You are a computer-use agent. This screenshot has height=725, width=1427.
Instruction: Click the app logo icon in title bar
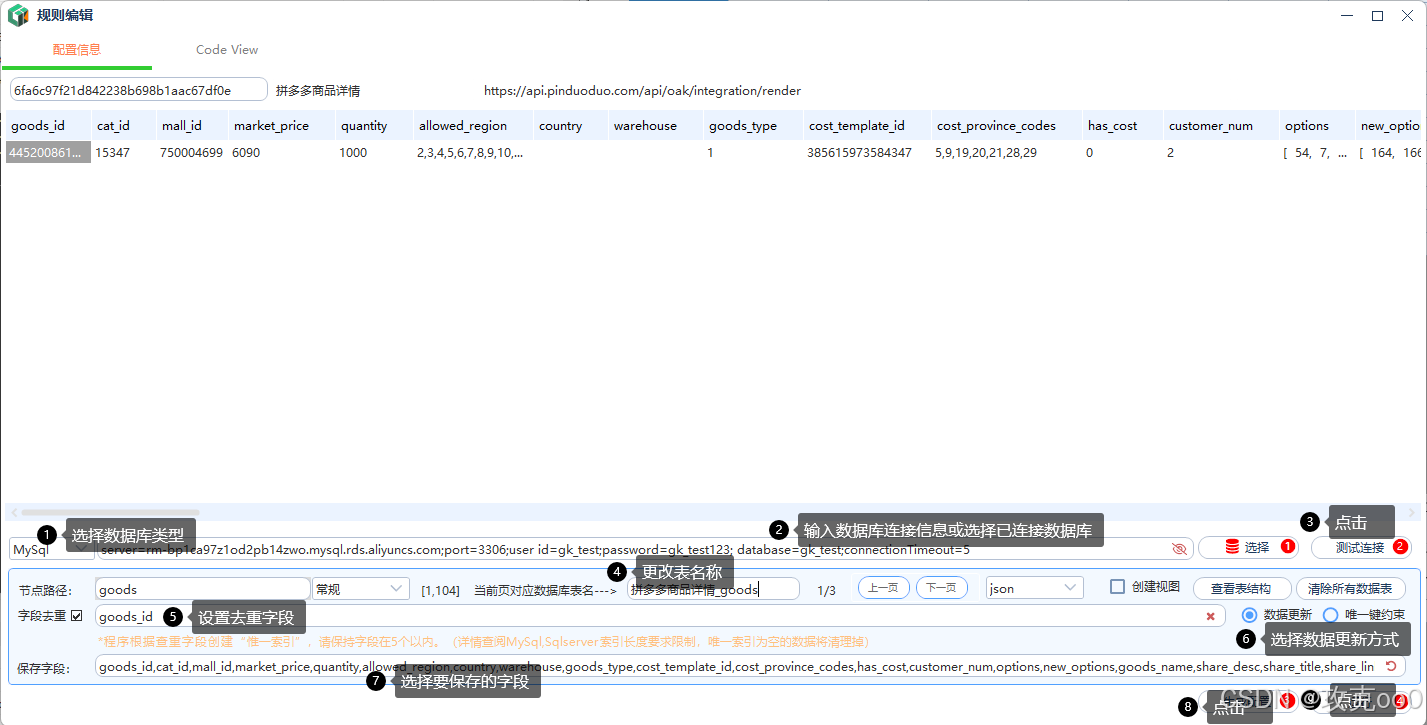click(x=17, y=16)
